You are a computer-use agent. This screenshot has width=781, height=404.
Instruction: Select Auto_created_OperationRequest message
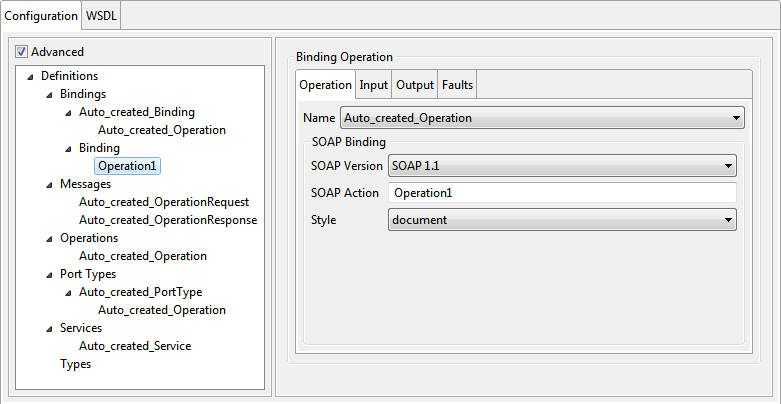(x=164, y=202)
